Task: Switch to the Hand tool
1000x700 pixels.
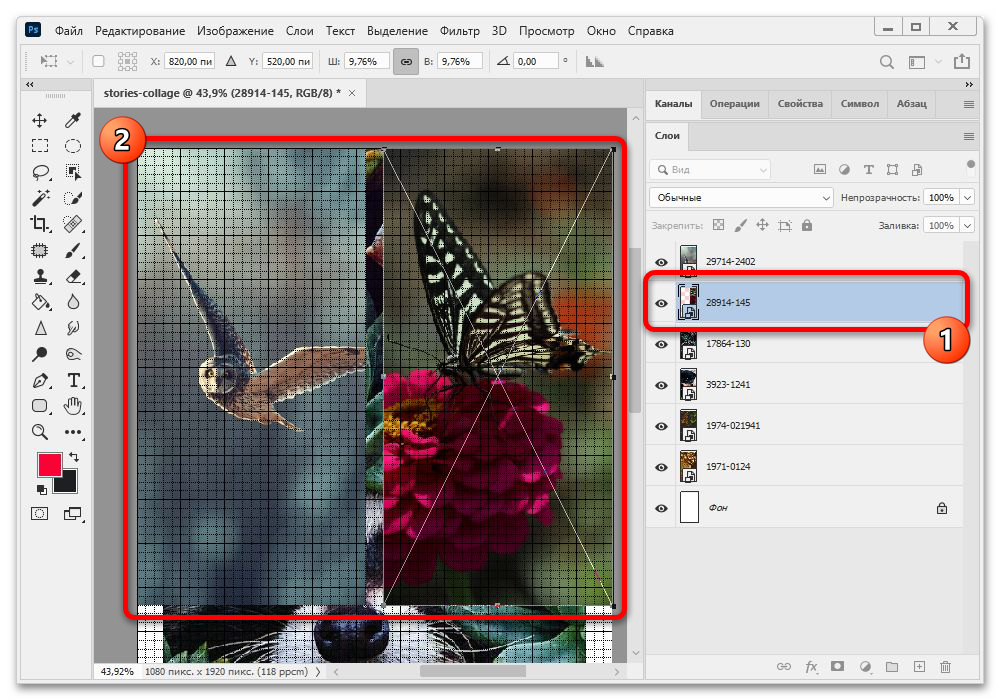Action: [73, 406]
